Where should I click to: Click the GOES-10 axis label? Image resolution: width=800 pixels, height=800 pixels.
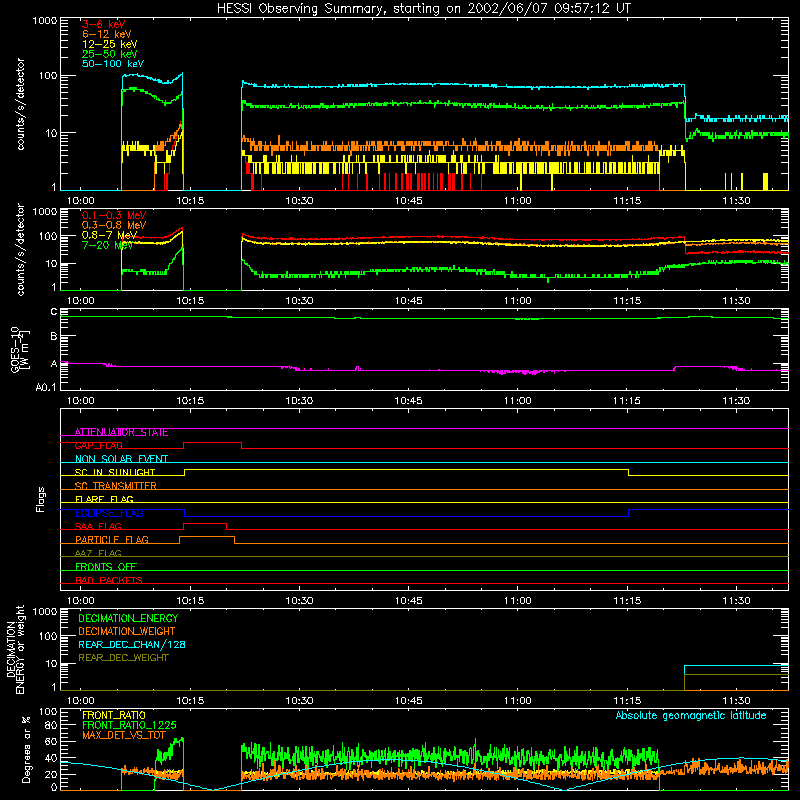[20, 349]
